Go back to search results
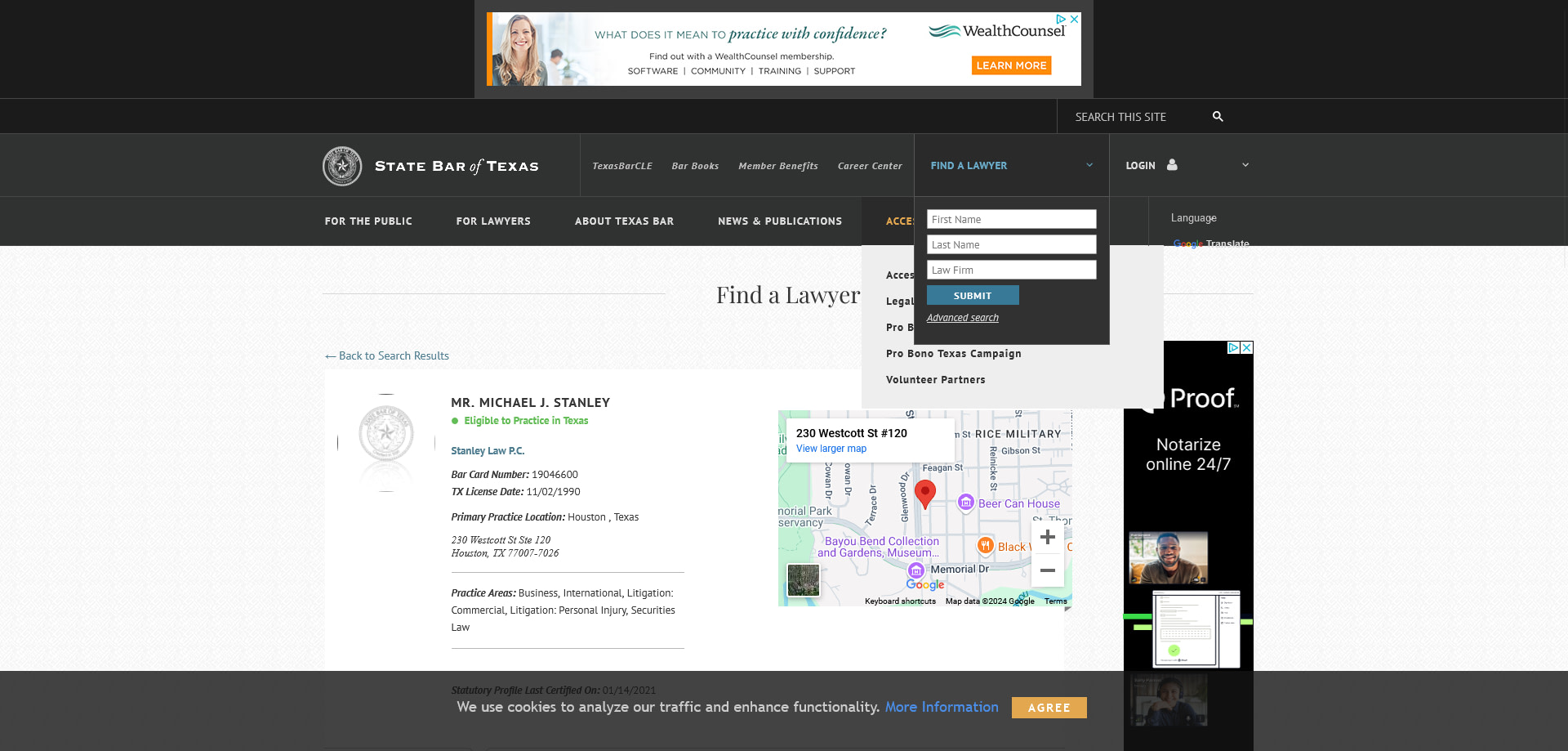 pyautogui.click(x=387, y=355)
